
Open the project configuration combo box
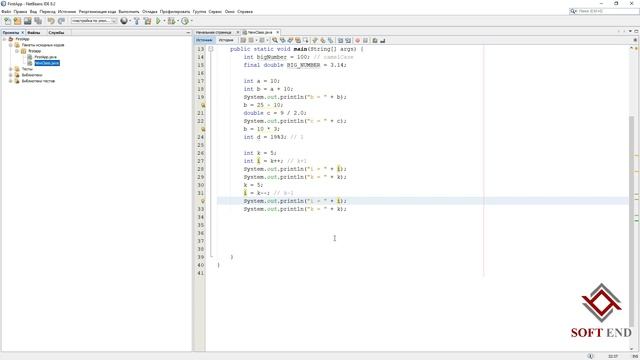[x=94, y=21]
